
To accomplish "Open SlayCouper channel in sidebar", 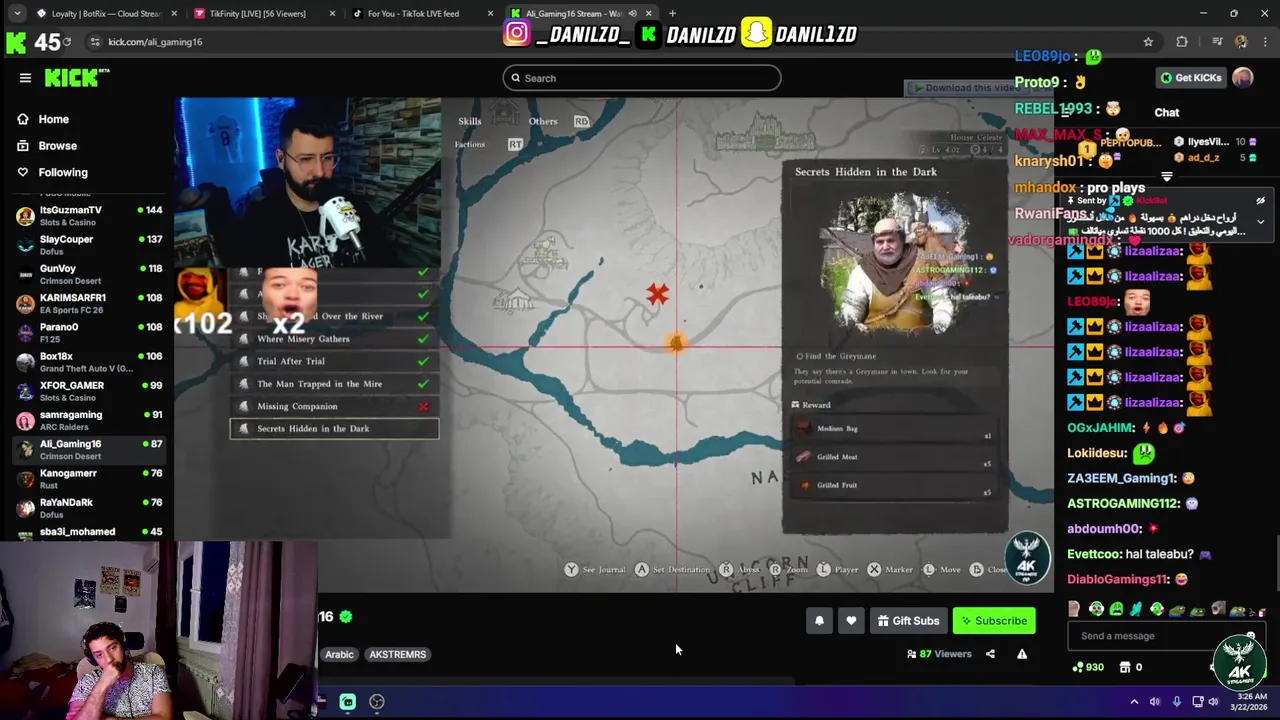I will [x=89, y=244].
